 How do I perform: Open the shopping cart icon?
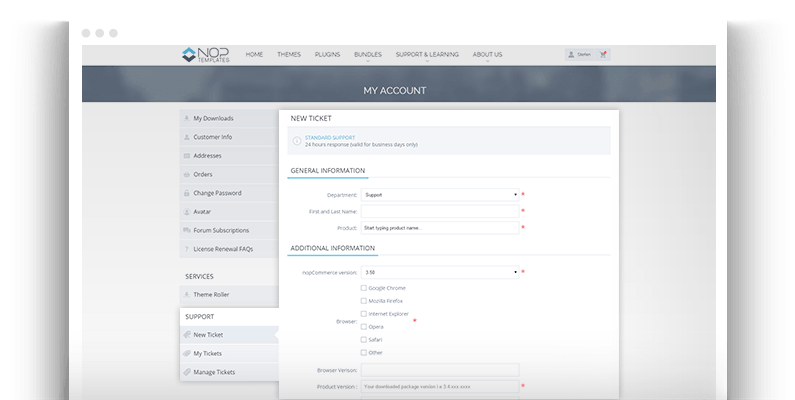point(603,54)
